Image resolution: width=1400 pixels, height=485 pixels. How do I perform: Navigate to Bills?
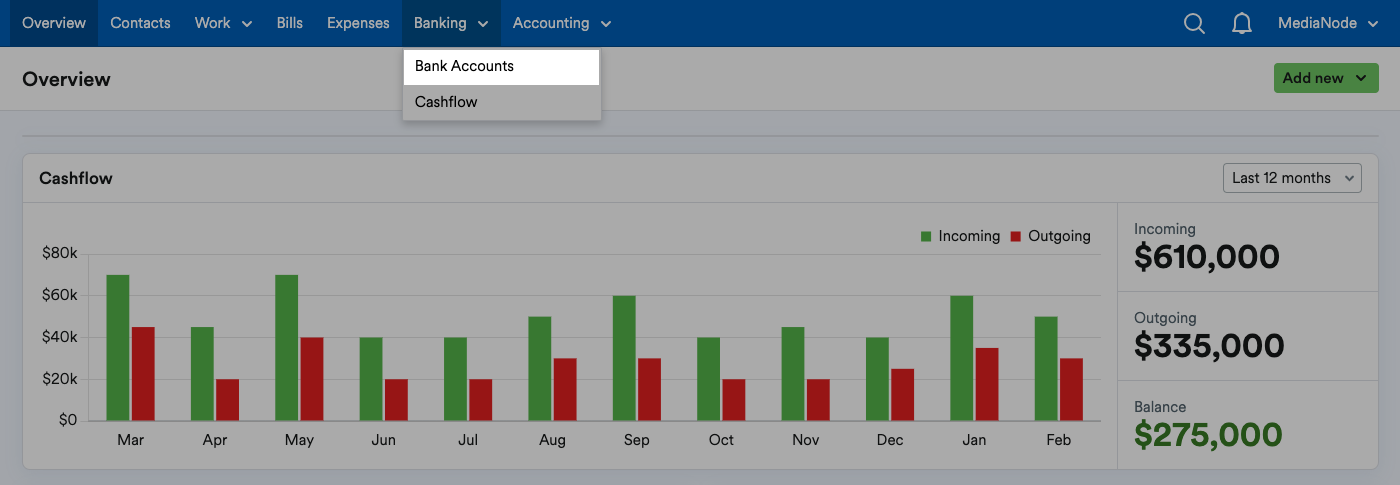[x=290, y=23]
